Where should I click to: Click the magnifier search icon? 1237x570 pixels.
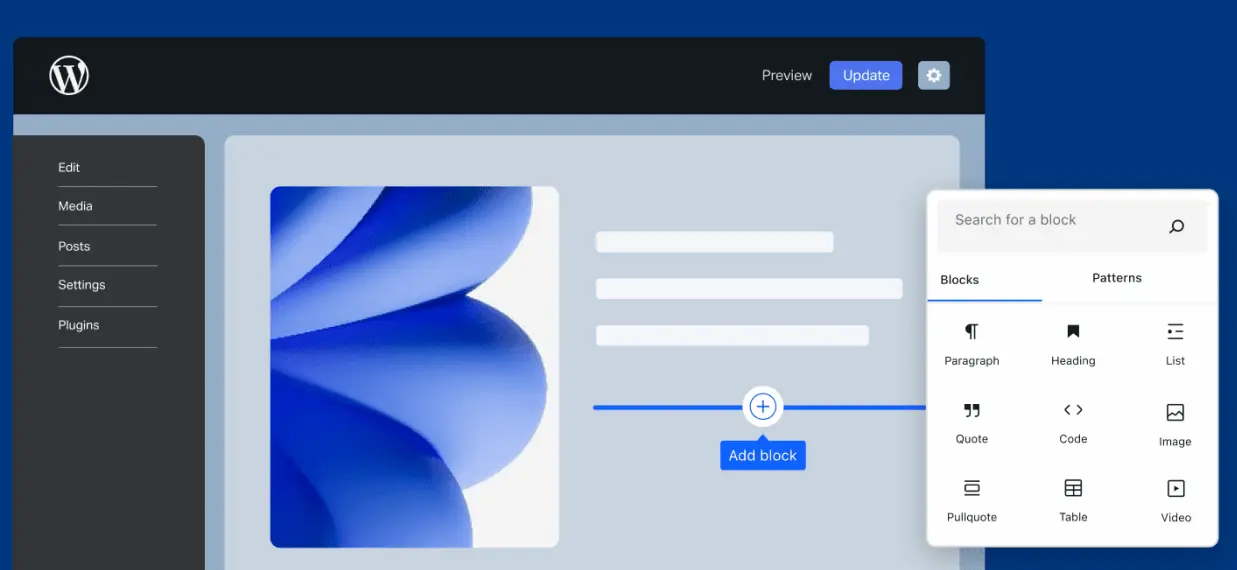click(x=1176, y=226)
